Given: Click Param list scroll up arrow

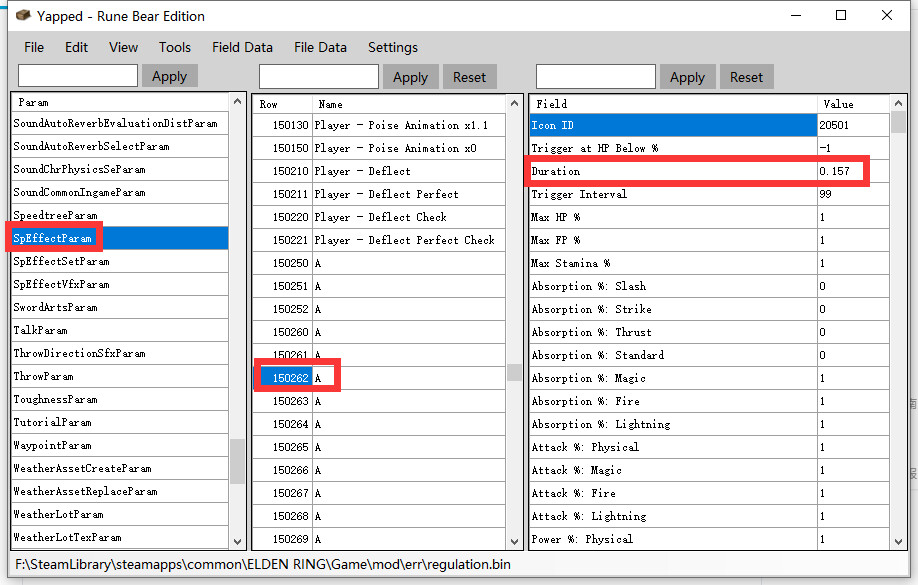Looking at the screenshot, I should tap(237, 101).
